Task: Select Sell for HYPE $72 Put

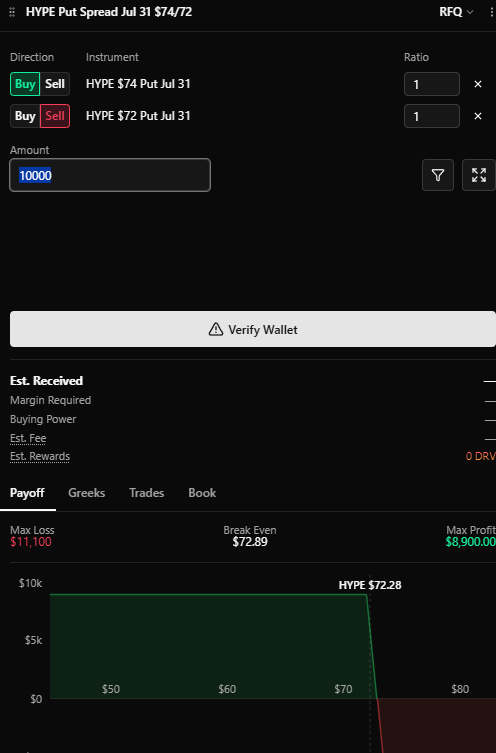Action: 55,116
